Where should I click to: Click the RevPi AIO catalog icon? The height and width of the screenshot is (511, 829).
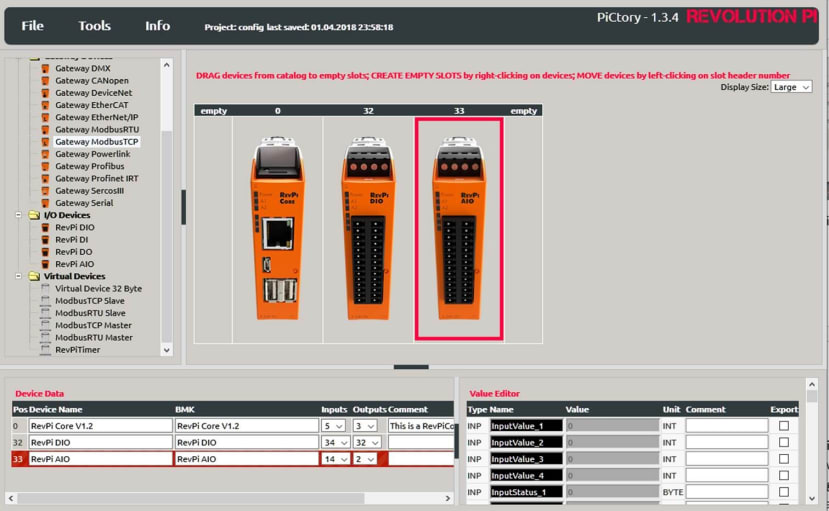pyautogui.click(x=45, y=264)
